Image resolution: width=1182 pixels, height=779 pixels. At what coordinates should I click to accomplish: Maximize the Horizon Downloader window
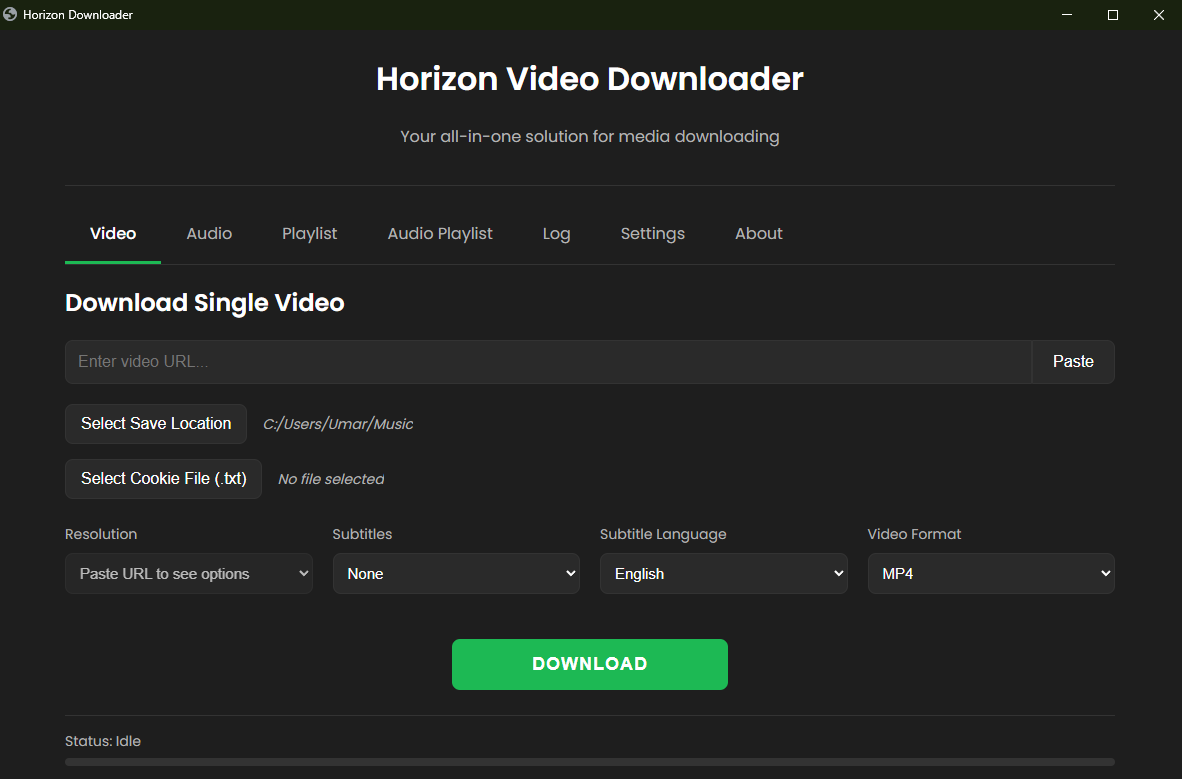click(x=1113, y=15)
